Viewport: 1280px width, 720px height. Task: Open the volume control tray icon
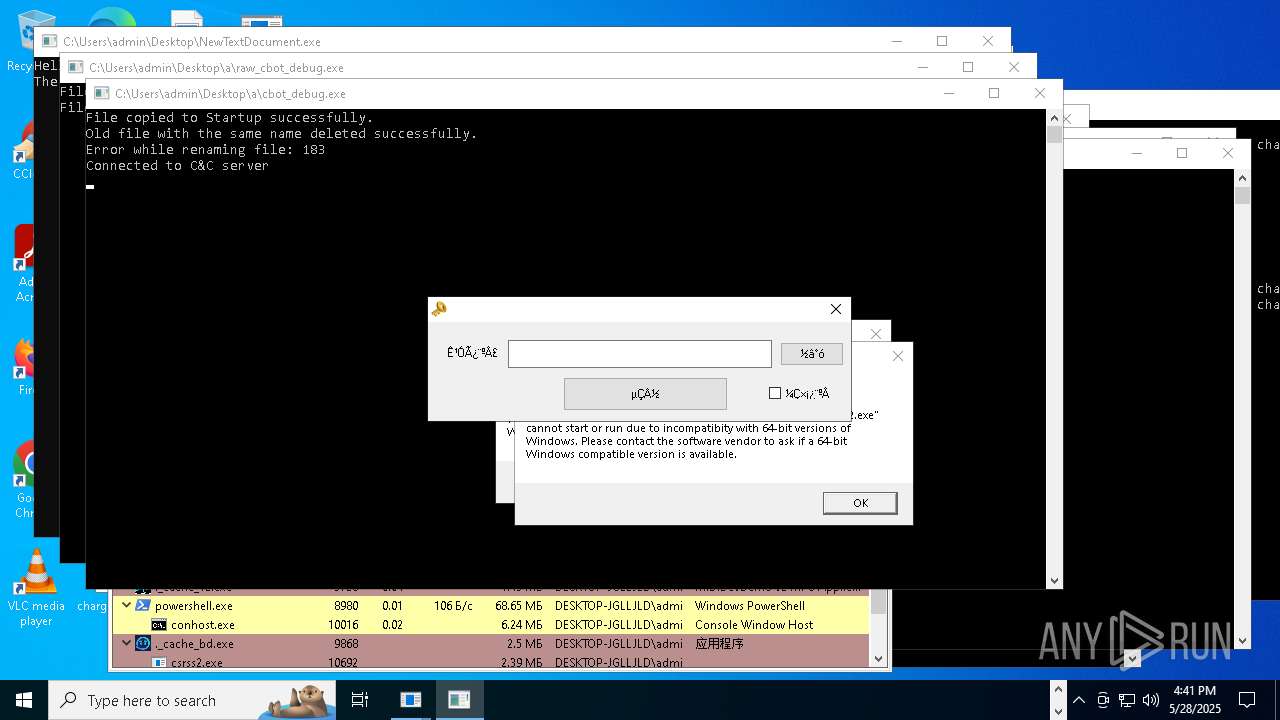coord(1151,700)
